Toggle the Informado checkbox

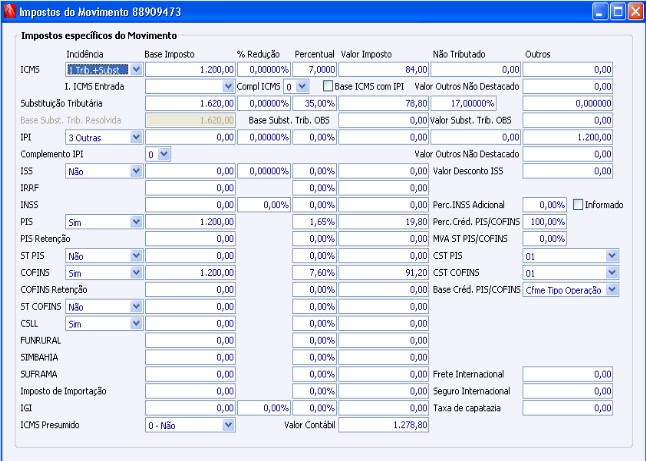coord(578,205)
